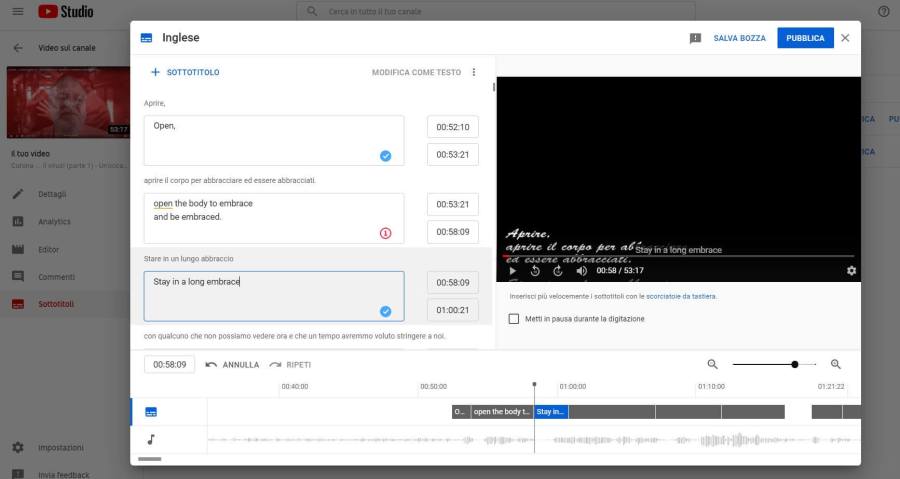The width and height of the screenshot is (900, 479).
Task: Play the video in the preview player
Action: [513, 271]
